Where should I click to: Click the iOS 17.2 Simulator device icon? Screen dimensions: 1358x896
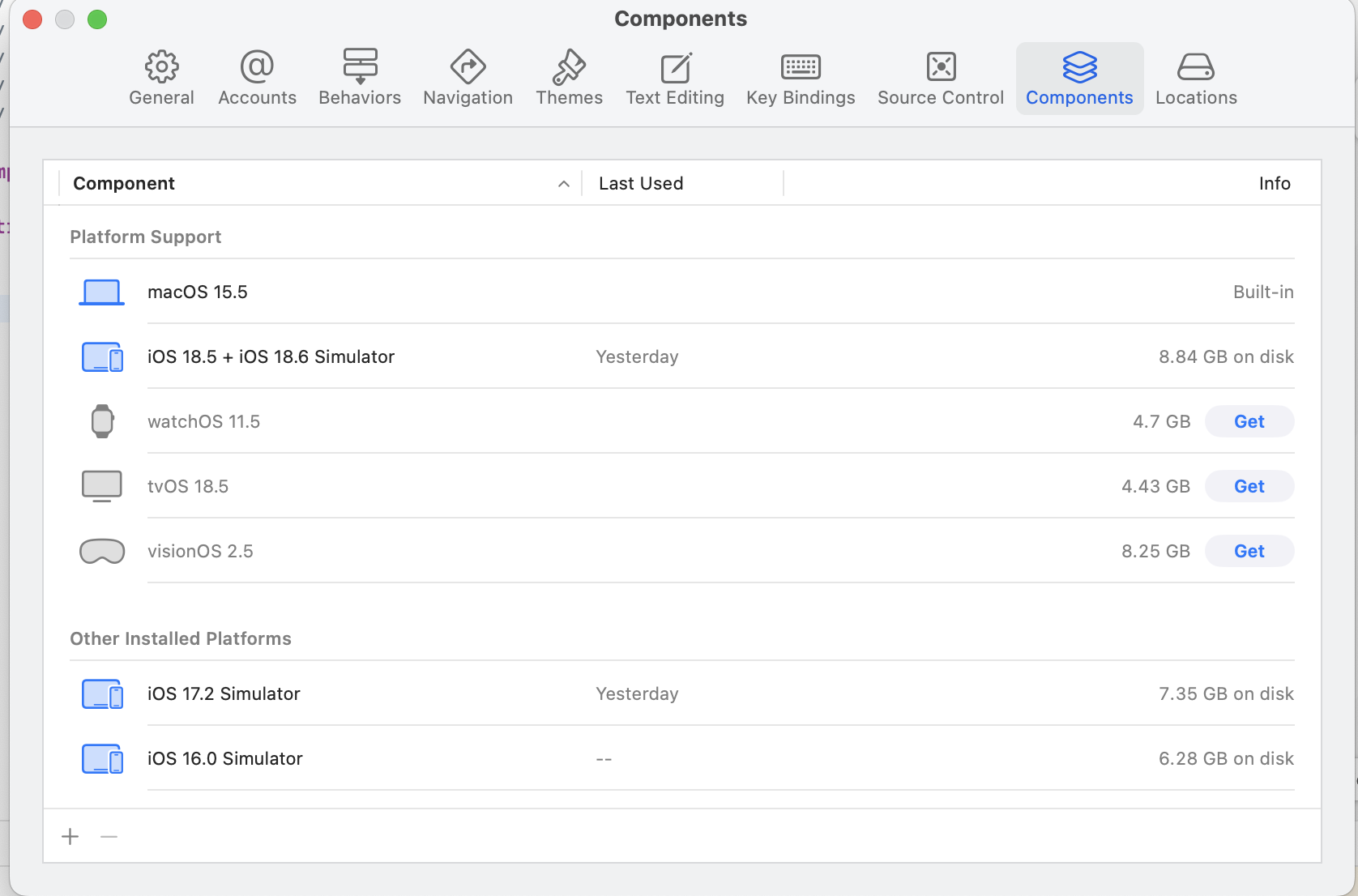pyautogui.click(x=102, y=694)
